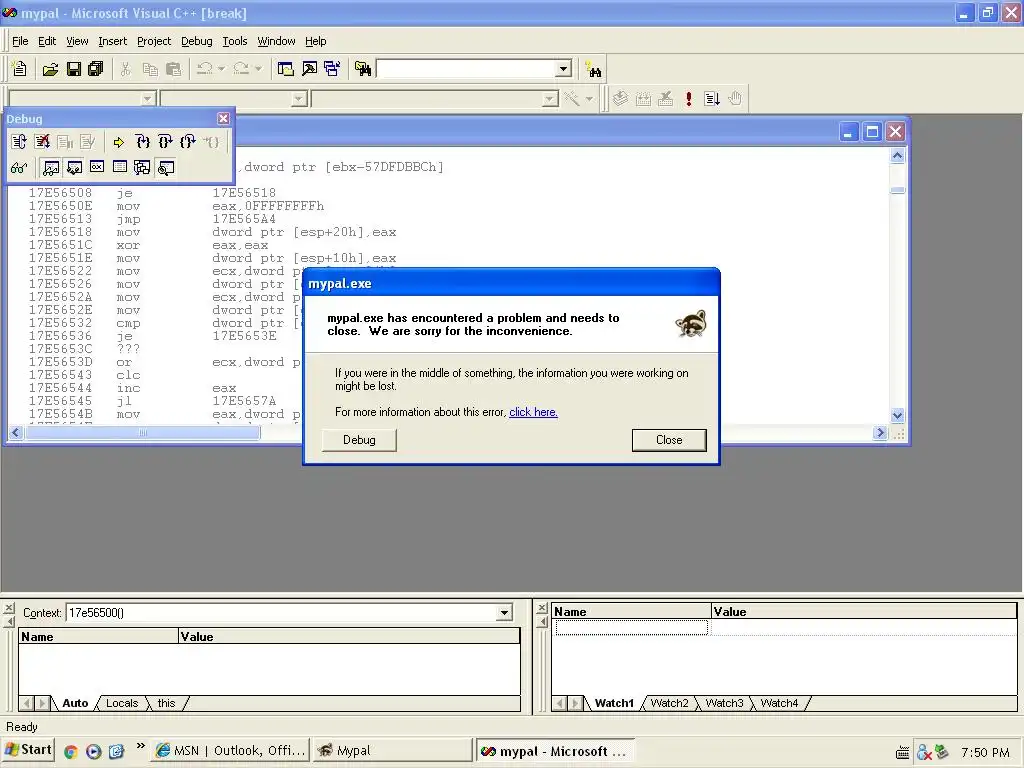Open the Tools menu
Viewport: 1024px width, 768px height.
point(234,41)
